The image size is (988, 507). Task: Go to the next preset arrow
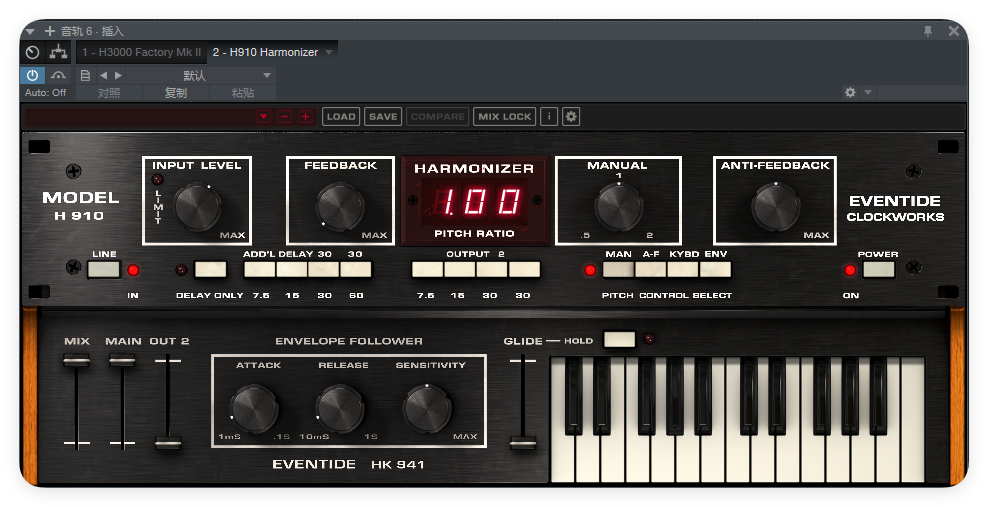click(x=118, y=76)
